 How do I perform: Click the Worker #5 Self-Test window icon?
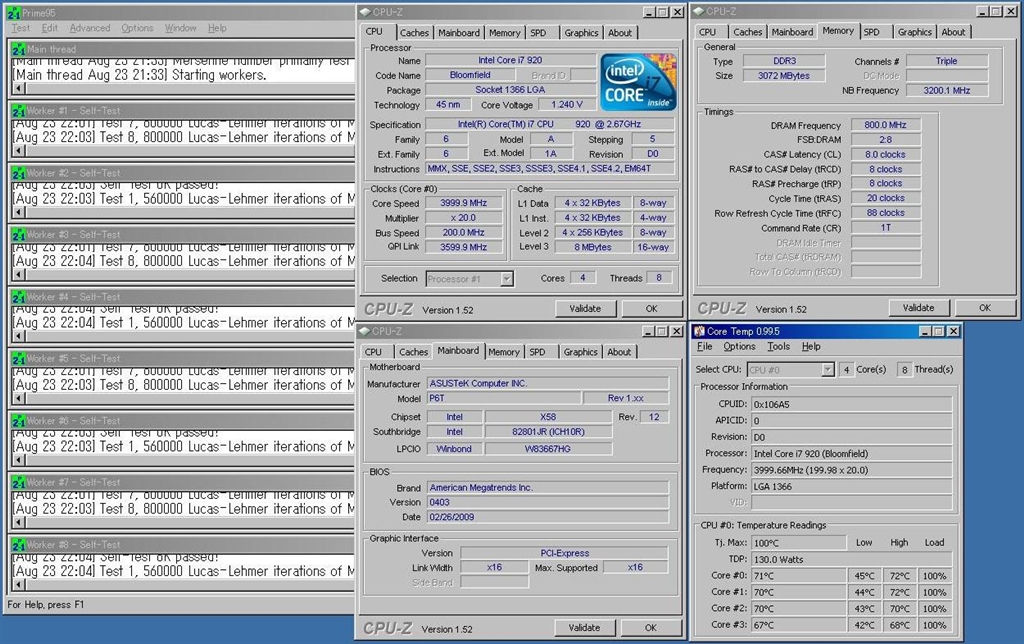(18, 359)
